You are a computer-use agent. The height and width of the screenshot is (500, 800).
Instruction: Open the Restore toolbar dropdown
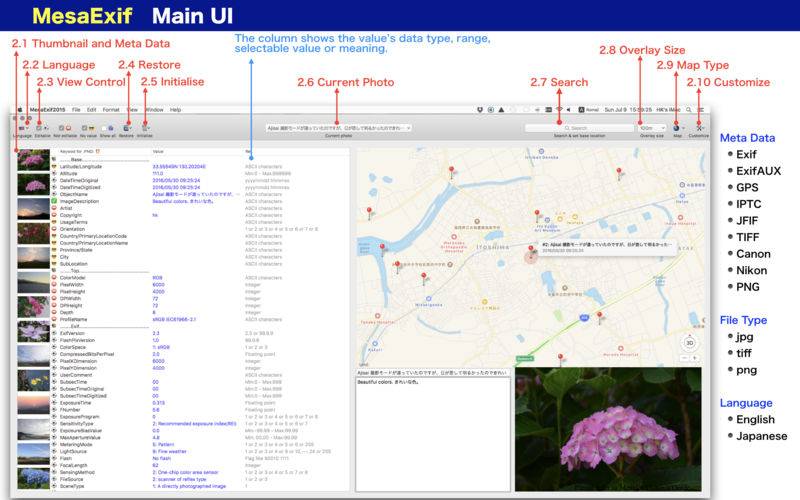(x=127, y=129)
